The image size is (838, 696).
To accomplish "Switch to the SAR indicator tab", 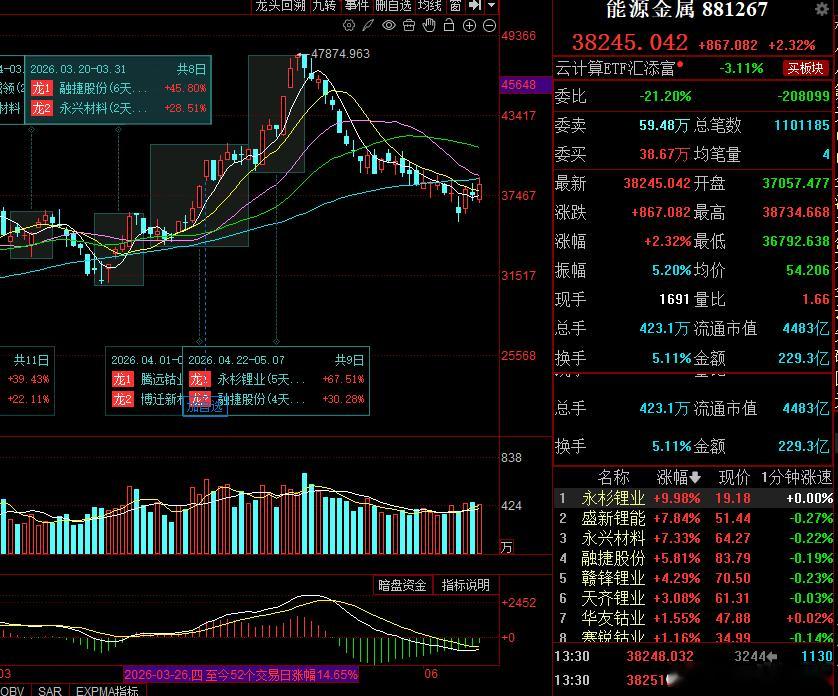I will (x=50, y=691).
